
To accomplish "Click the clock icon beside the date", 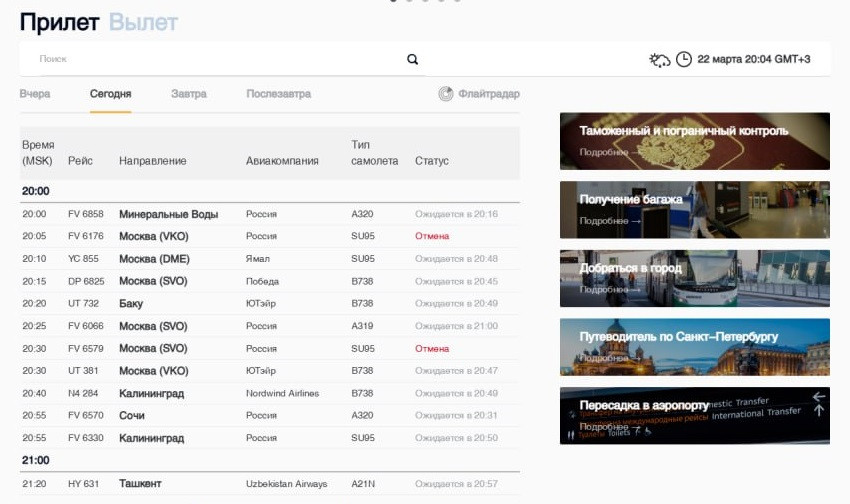I will 684,60.
